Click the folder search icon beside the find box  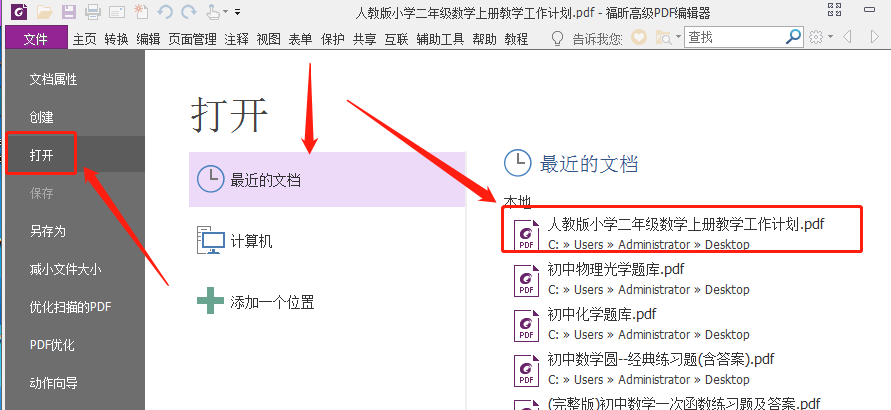(663, 38)
